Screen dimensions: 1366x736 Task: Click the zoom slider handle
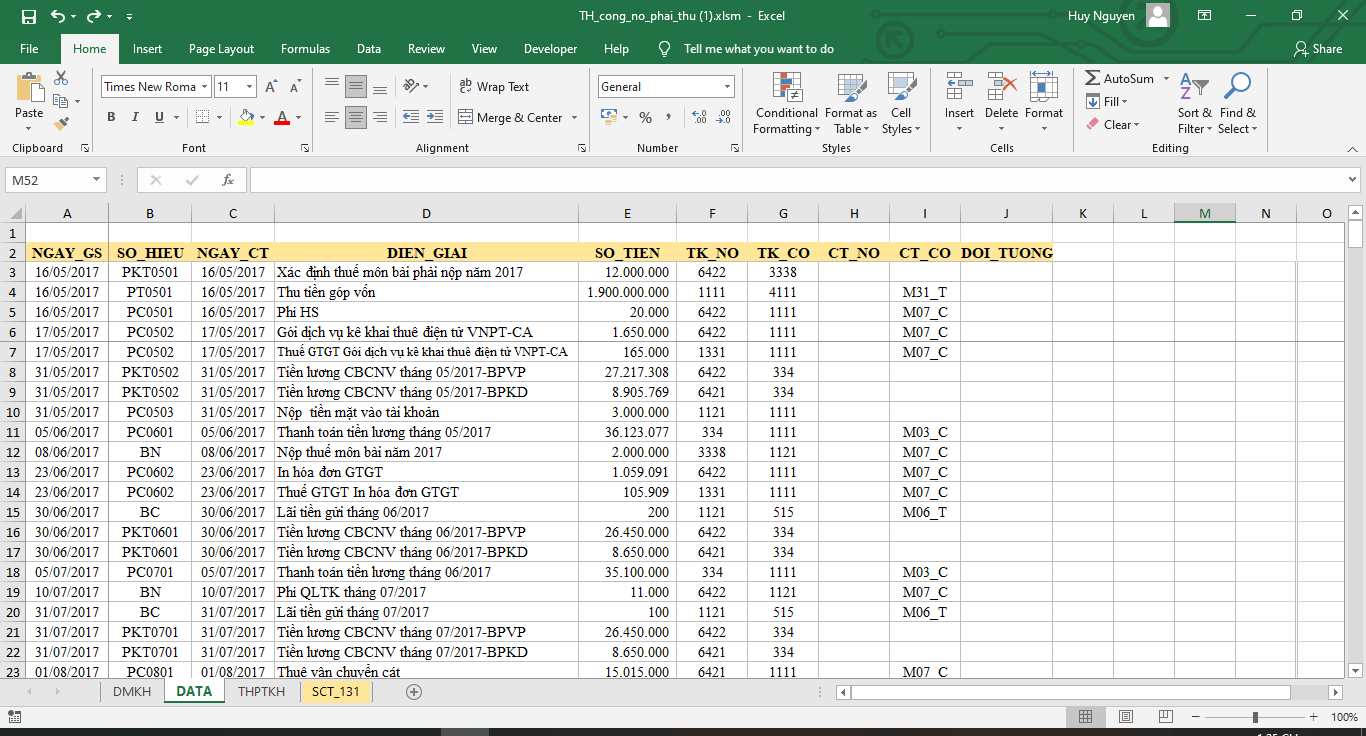1255,717
